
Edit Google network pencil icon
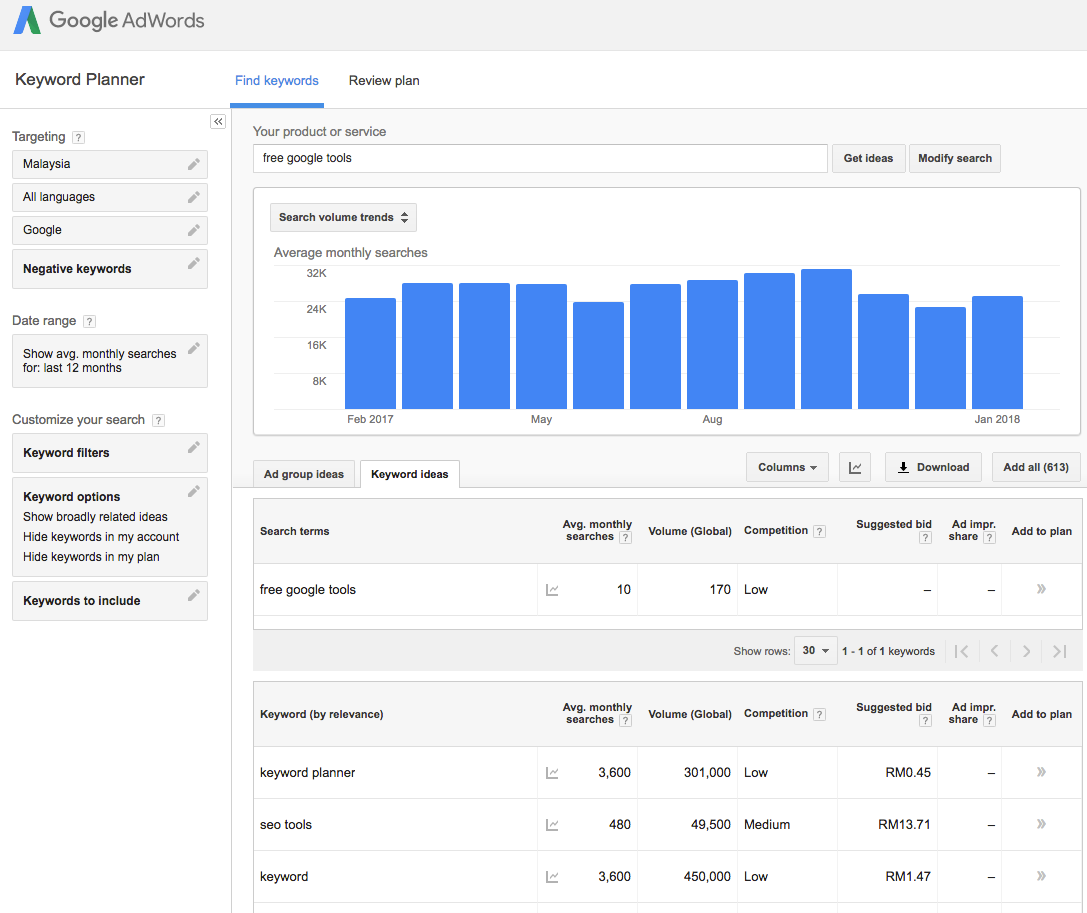[x=193, y=230]
